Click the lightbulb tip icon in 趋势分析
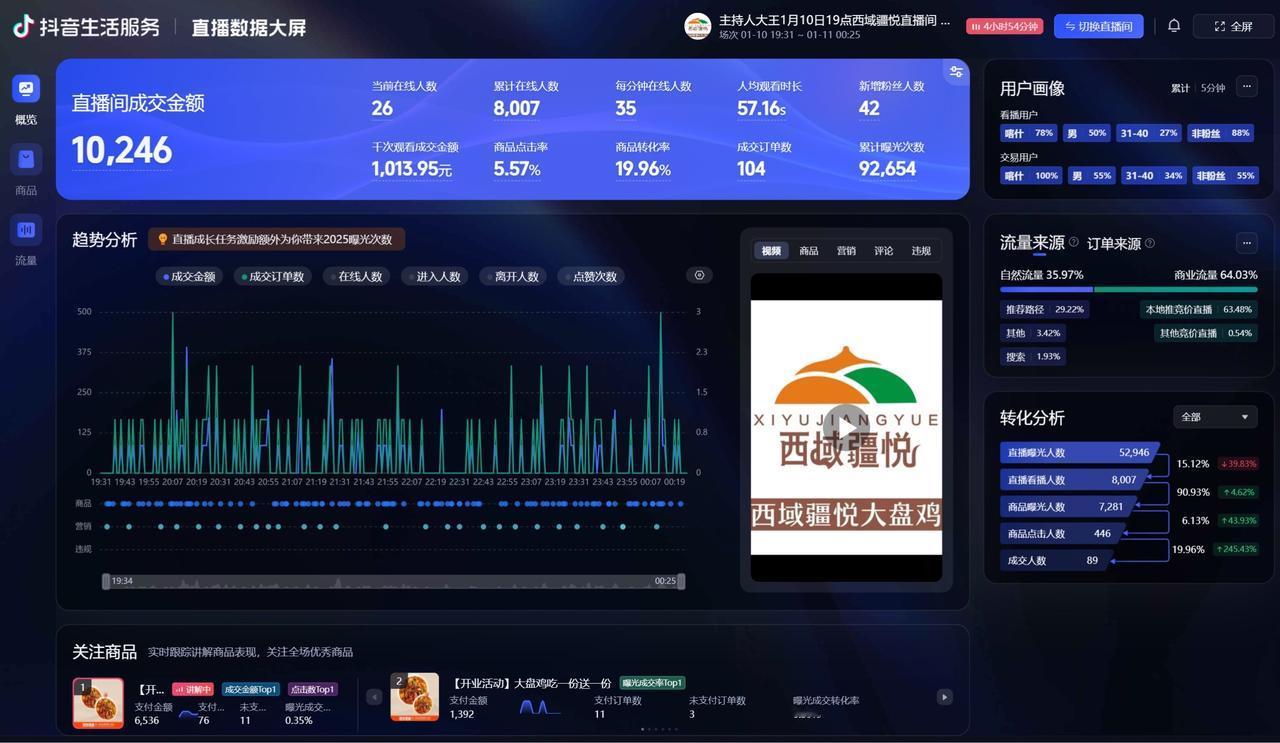Viewport: 1280px width, 743px height. [x=163, y=239]
